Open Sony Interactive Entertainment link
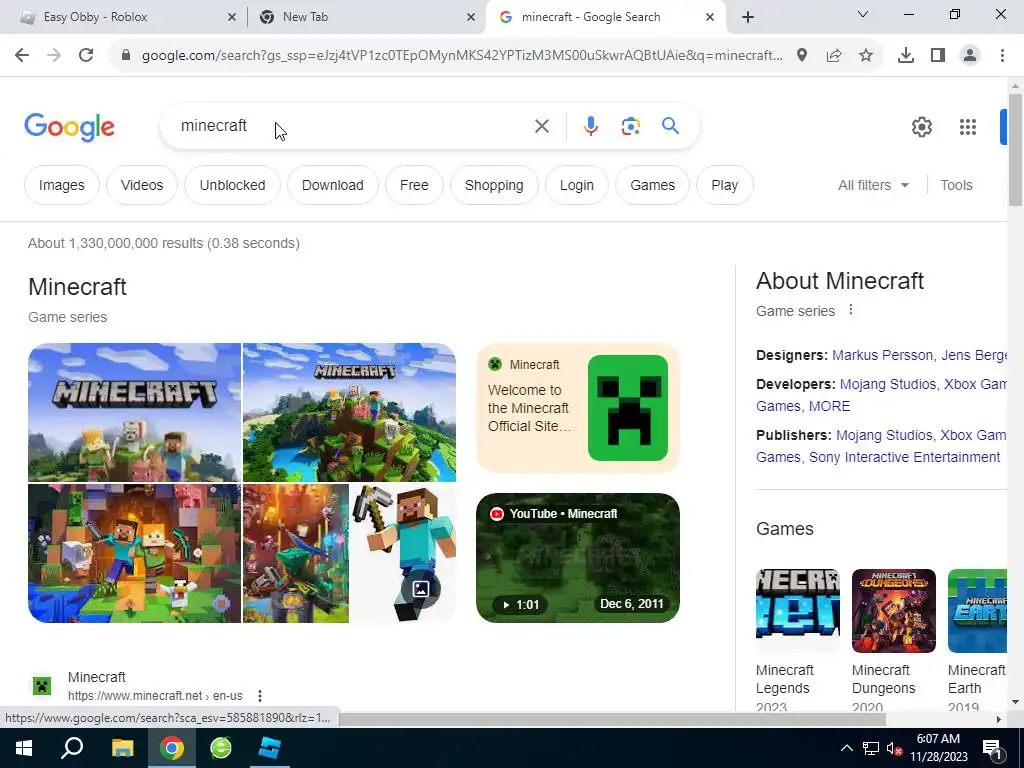1024x768 pixels. (x=904, y=457)
